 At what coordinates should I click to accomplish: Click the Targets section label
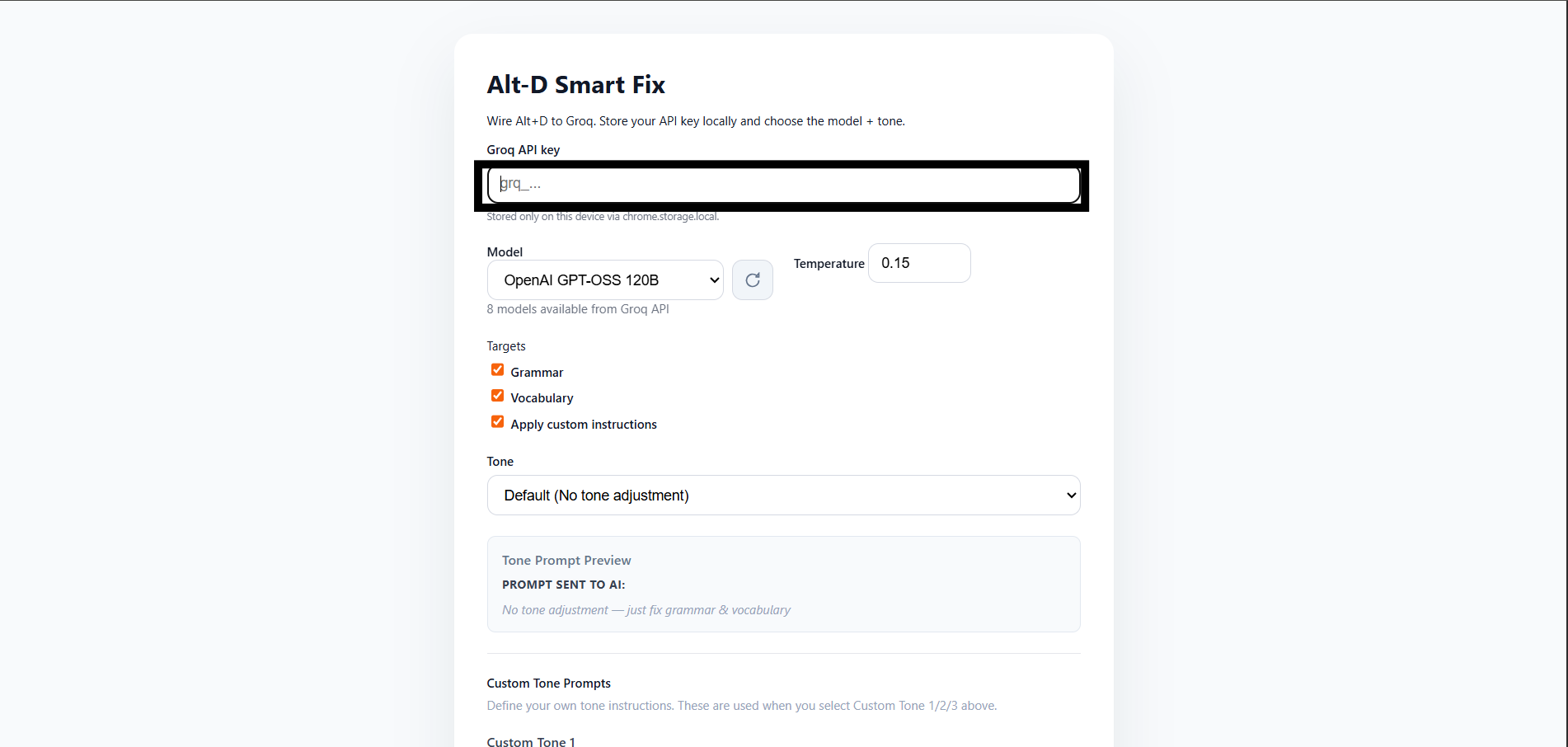coord(505,345)
